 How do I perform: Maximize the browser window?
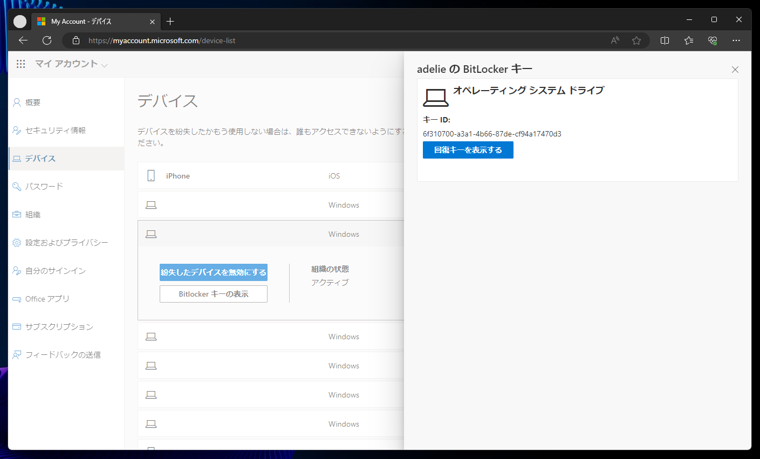tap(713, 19)
